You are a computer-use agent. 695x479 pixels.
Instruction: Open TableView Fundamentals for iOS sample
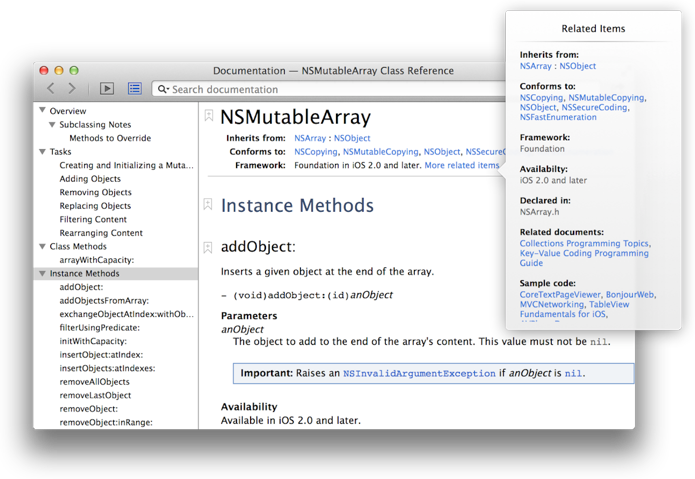[x=575, y=309]
